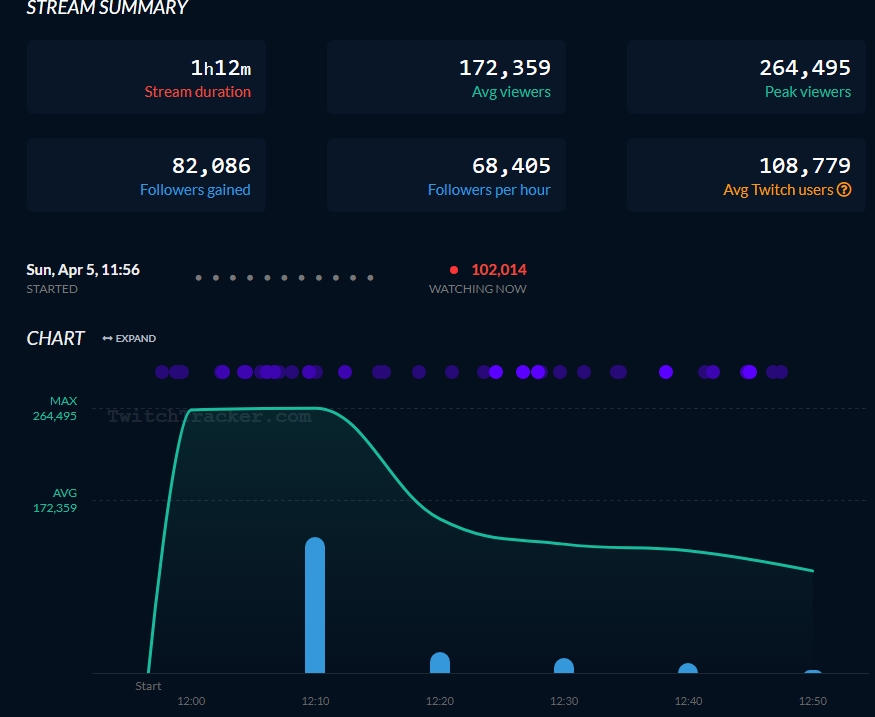Click the Sun, Apr 5, 11:56 start time
Viewport: 875px width, 717px height.
(x=83, y=270)
